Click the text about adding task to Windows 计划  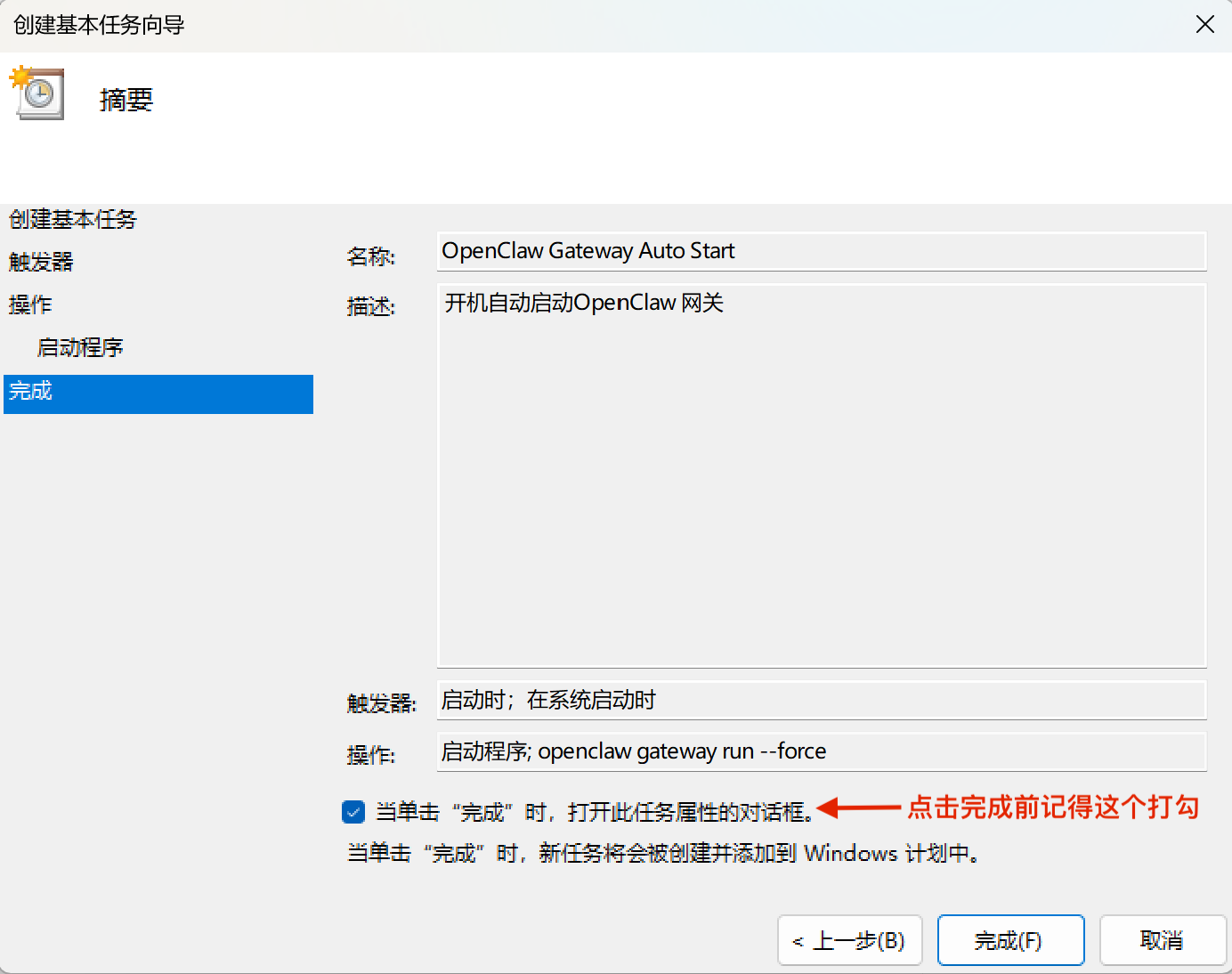tap(664, 853)
